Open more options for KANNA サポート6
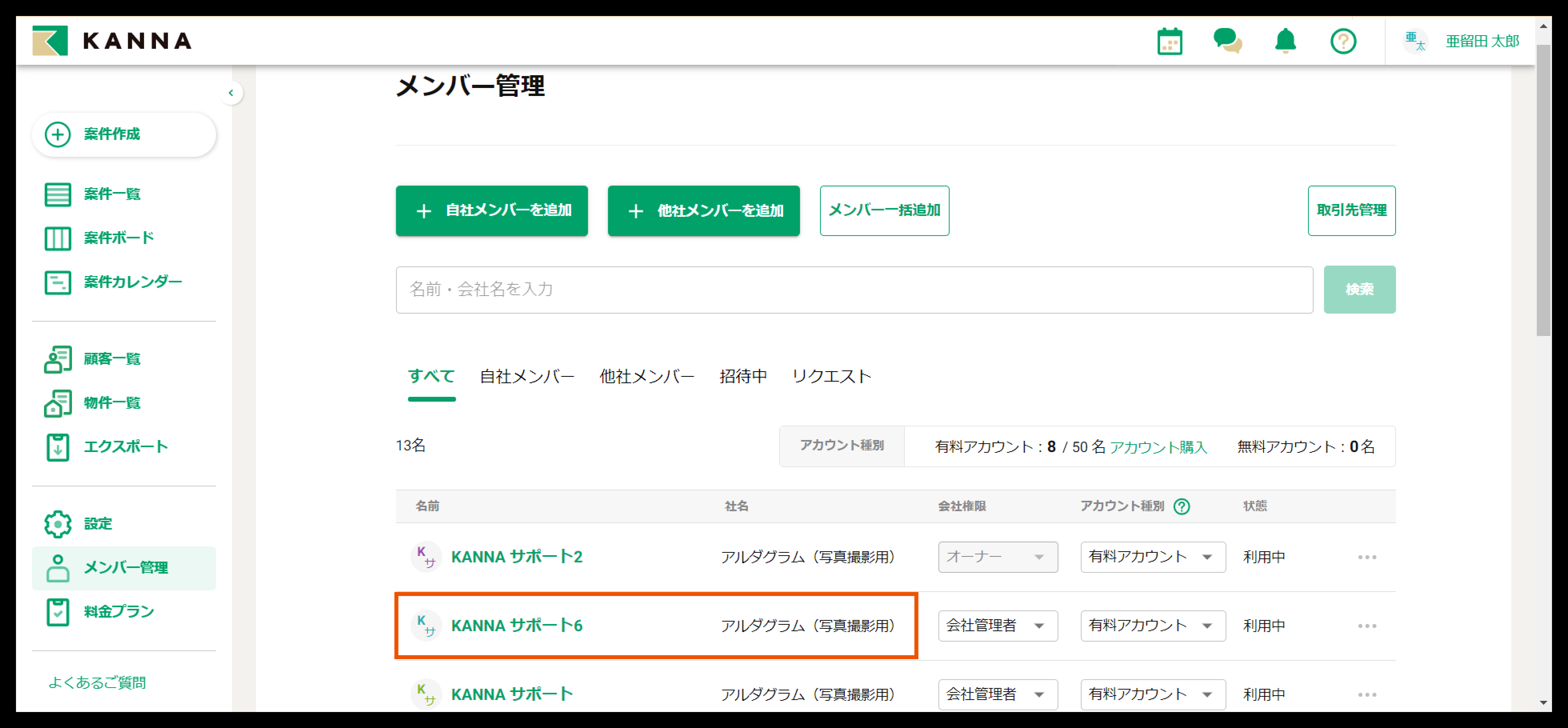 pyautogui.click(x=1366, y=626)
